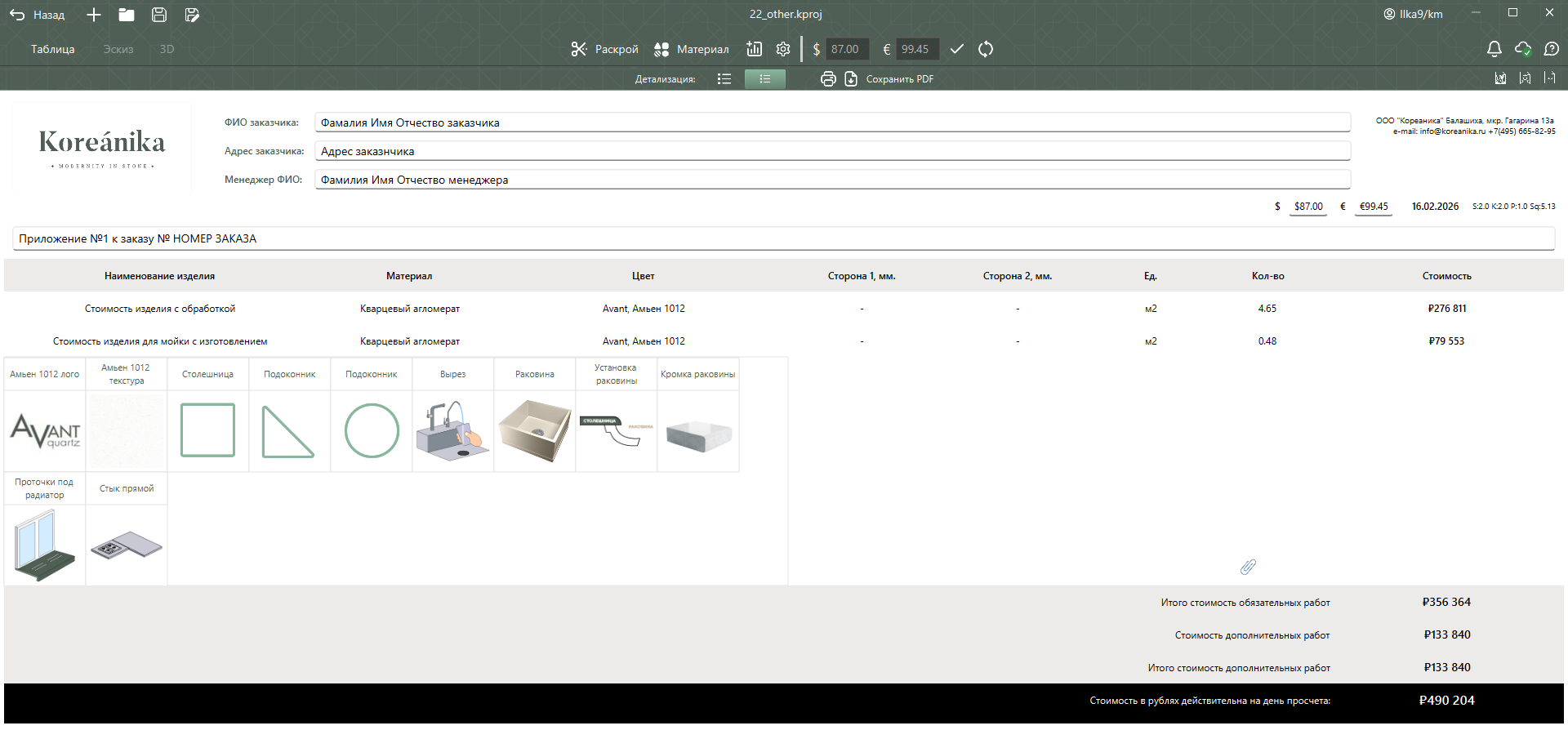Check cloud sync status icon
This screenshot has height=739, width=1568.
pyautogui.click(x=1523, y=49)
